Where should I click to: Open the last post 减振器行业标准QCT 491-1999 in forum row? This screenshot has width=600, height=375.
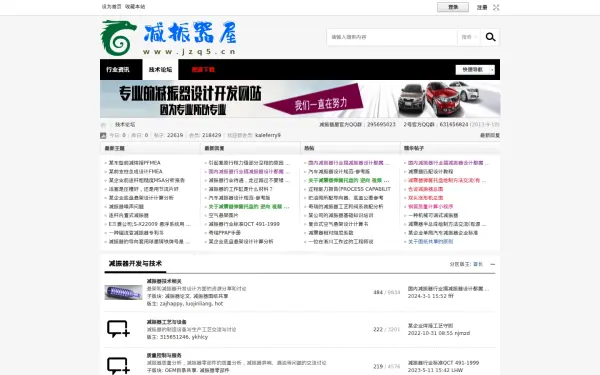pos(443,363)
